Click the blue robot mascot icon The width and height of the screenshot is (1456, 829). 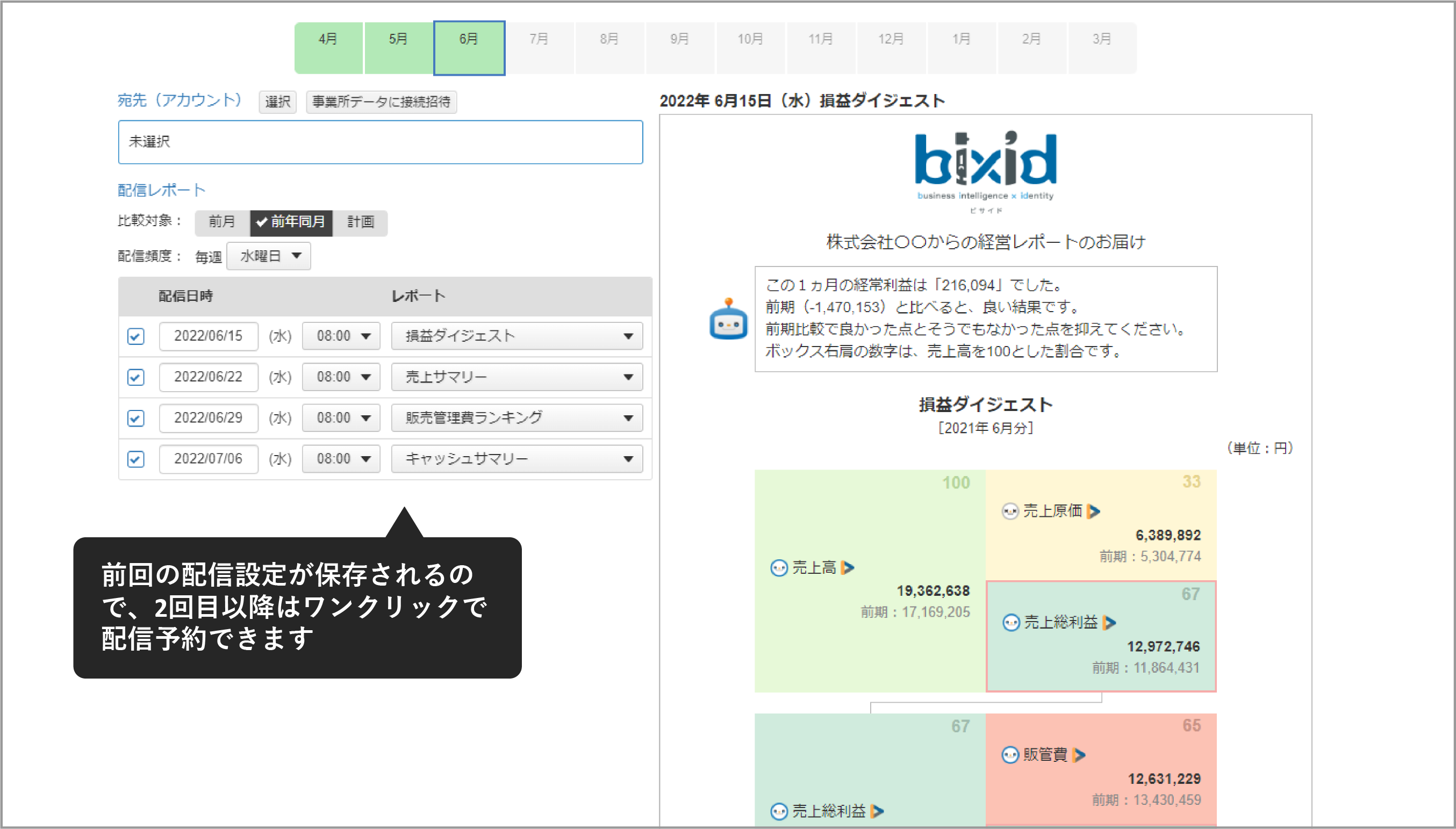pyautogui.click(x=728, y=320)
